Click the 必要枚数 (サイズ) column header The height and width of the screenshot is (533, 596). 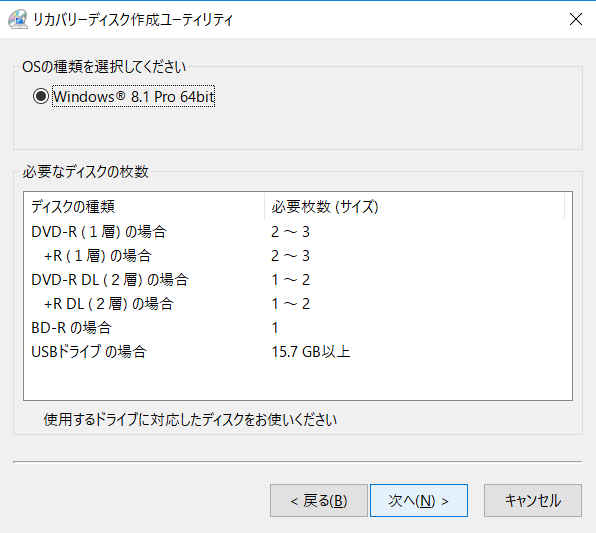pos(414,206)
